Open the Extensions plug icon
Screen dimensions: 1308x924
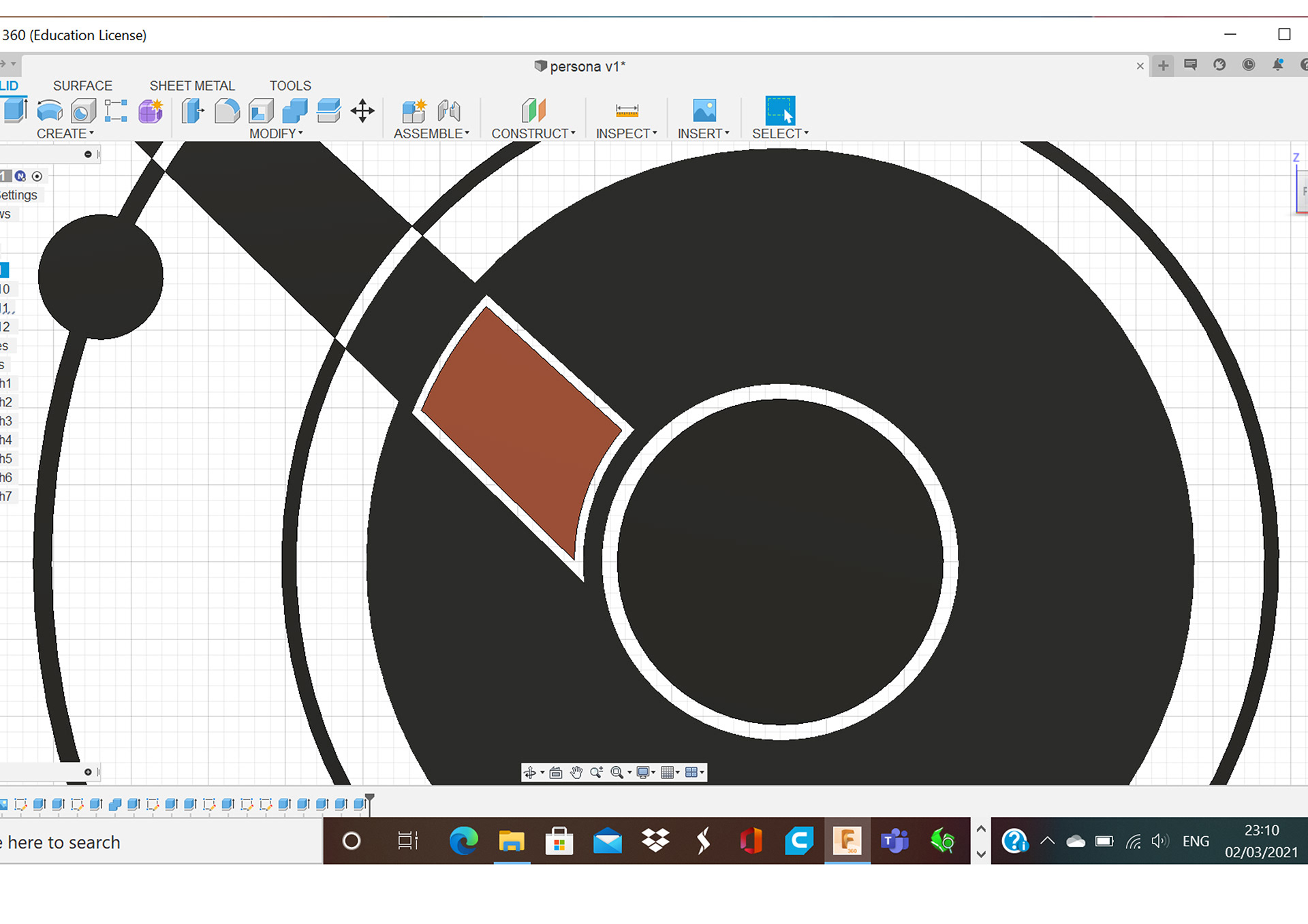point(1219,65)
